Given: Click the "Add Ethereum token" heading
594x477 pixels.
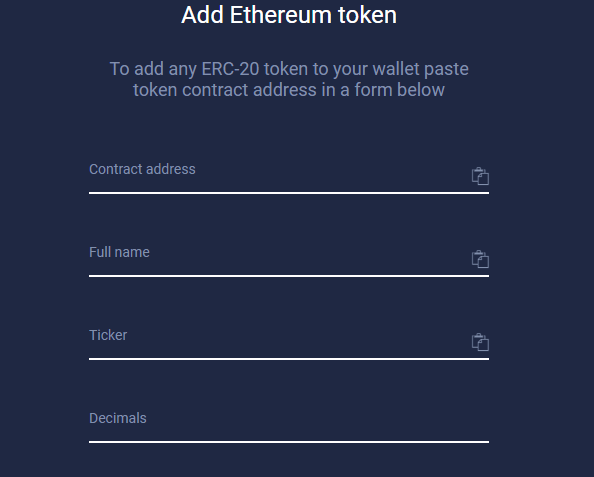Looking at the screenshot, I should pos(289,15).
